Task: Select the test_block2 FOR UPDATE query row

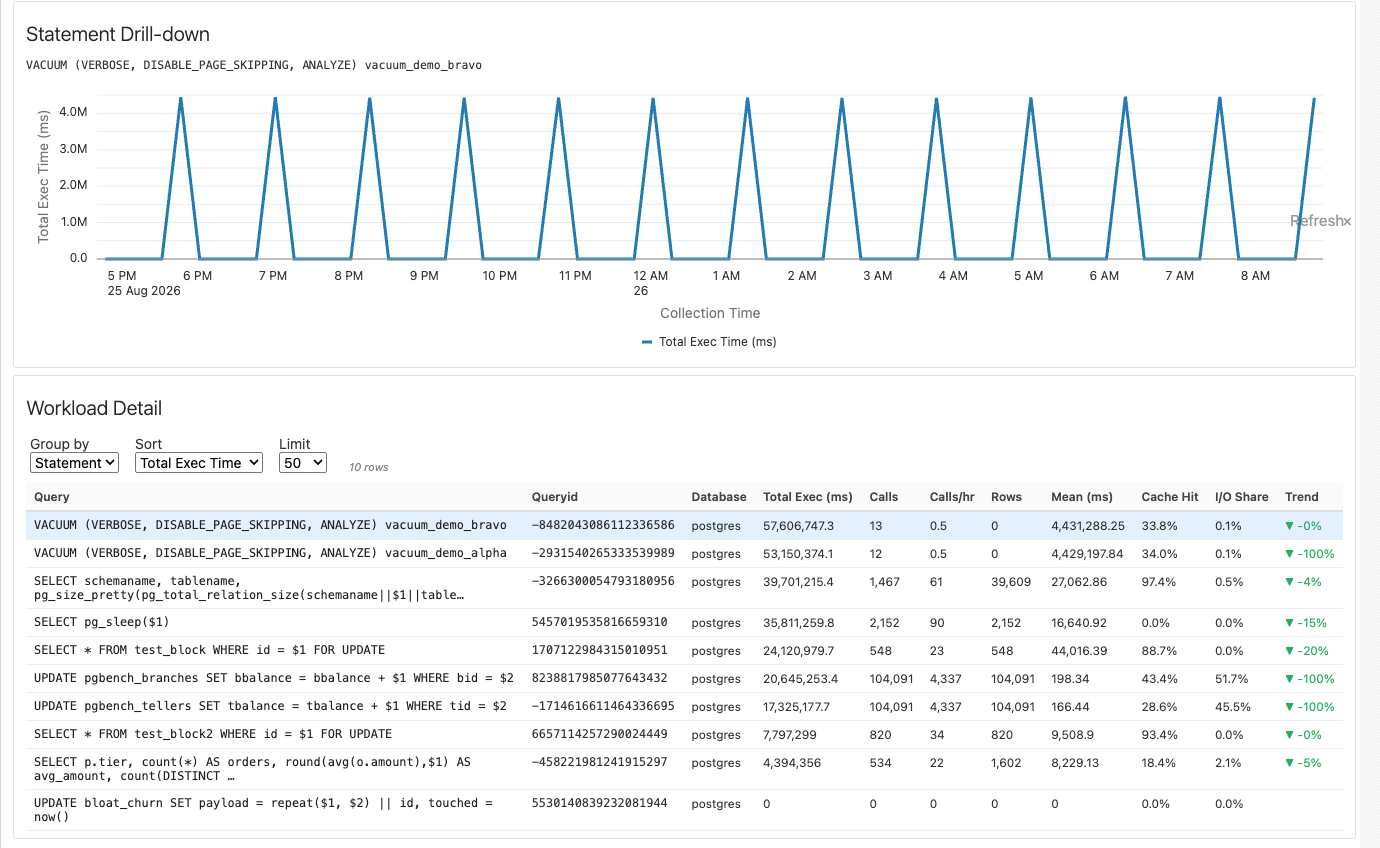Action: pyautogui.click(x=684, y=734)
